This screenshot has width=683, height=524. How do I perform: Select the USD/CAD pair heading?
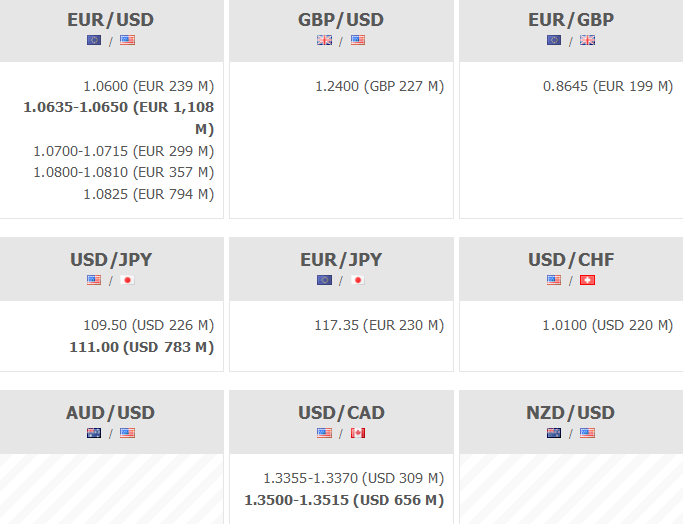341,413
